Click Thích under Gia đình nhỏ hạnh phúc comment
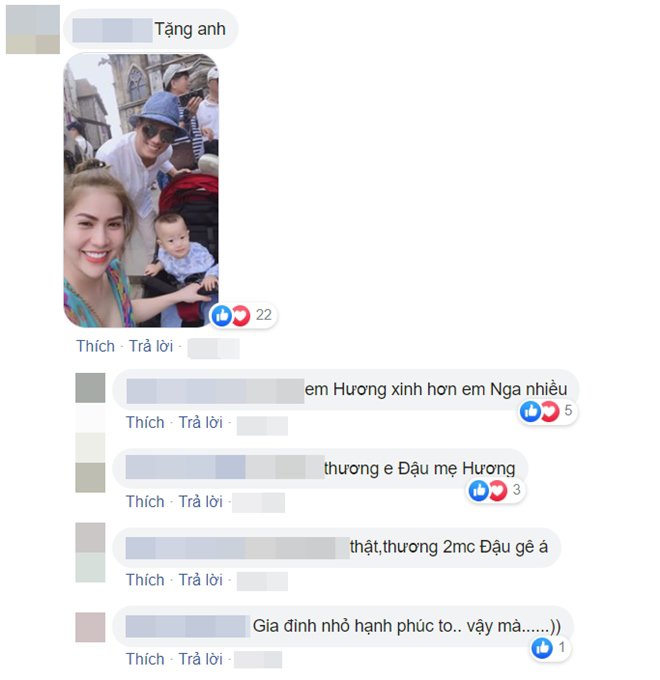Viewport: 660px width, 680px height. point(145,659)
